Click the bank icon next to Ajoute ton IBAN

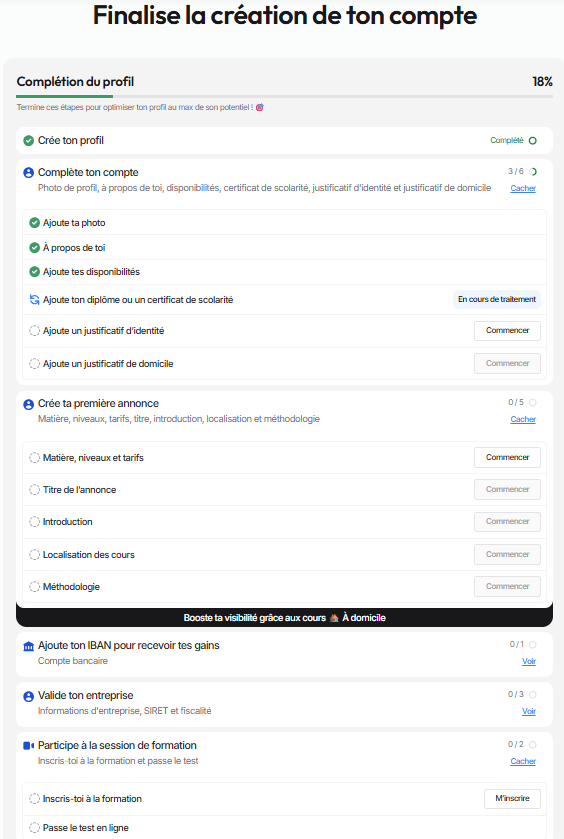point(28,646)
